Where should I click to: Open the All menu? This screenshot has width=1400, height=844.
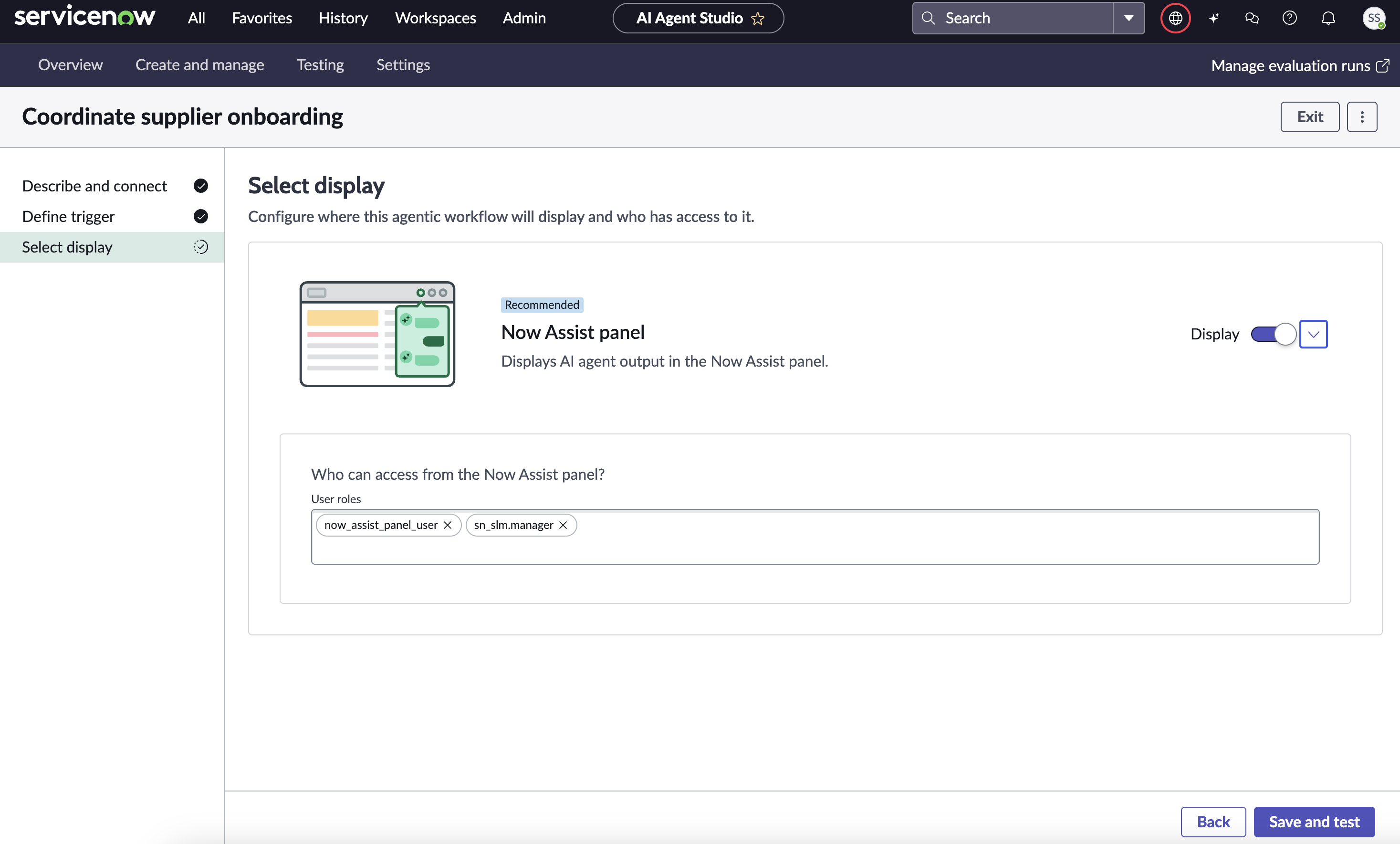[x=196, y=18]
